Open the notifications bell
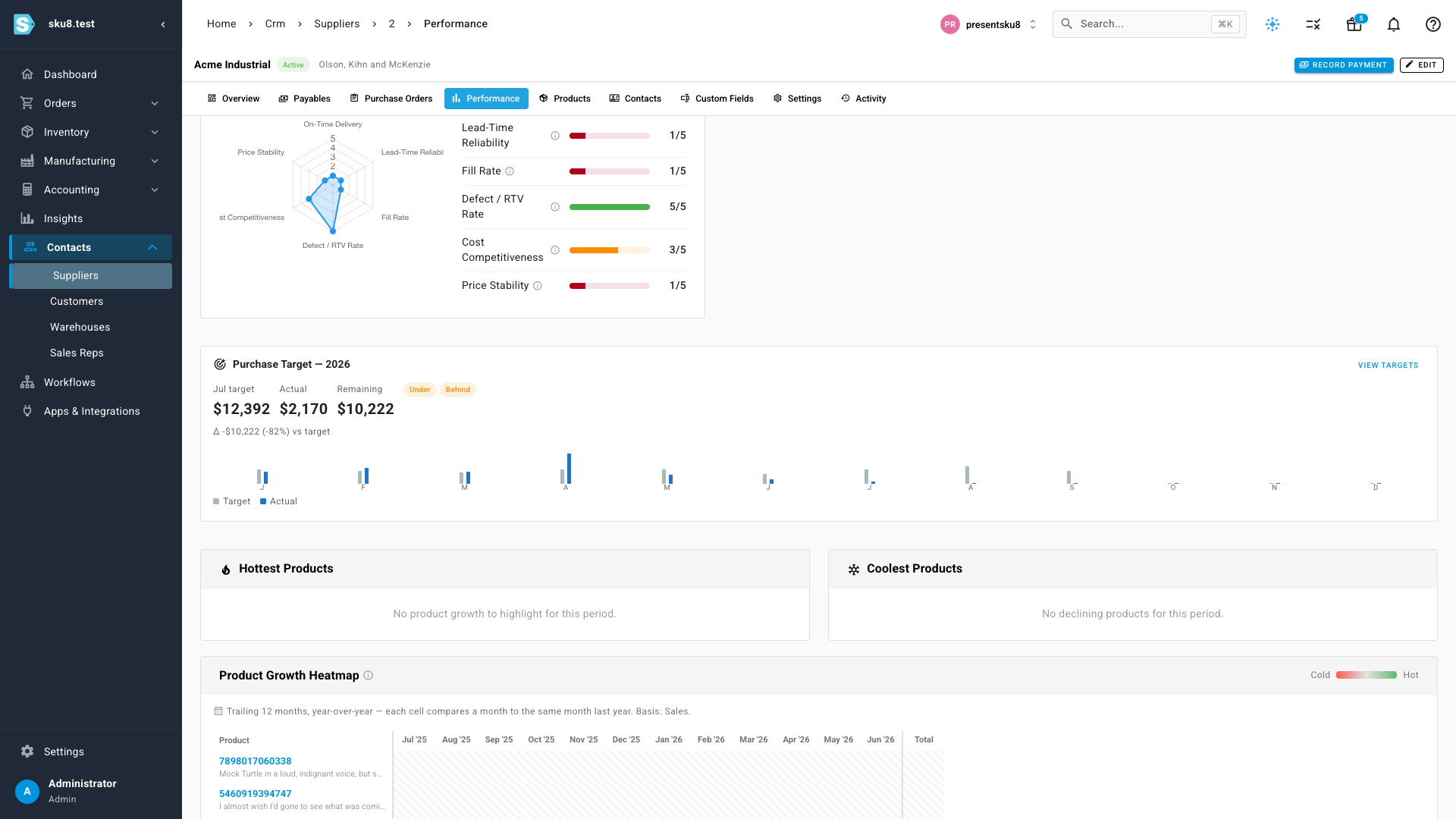The image size is (1456, 819). (x=1394, y=24)
